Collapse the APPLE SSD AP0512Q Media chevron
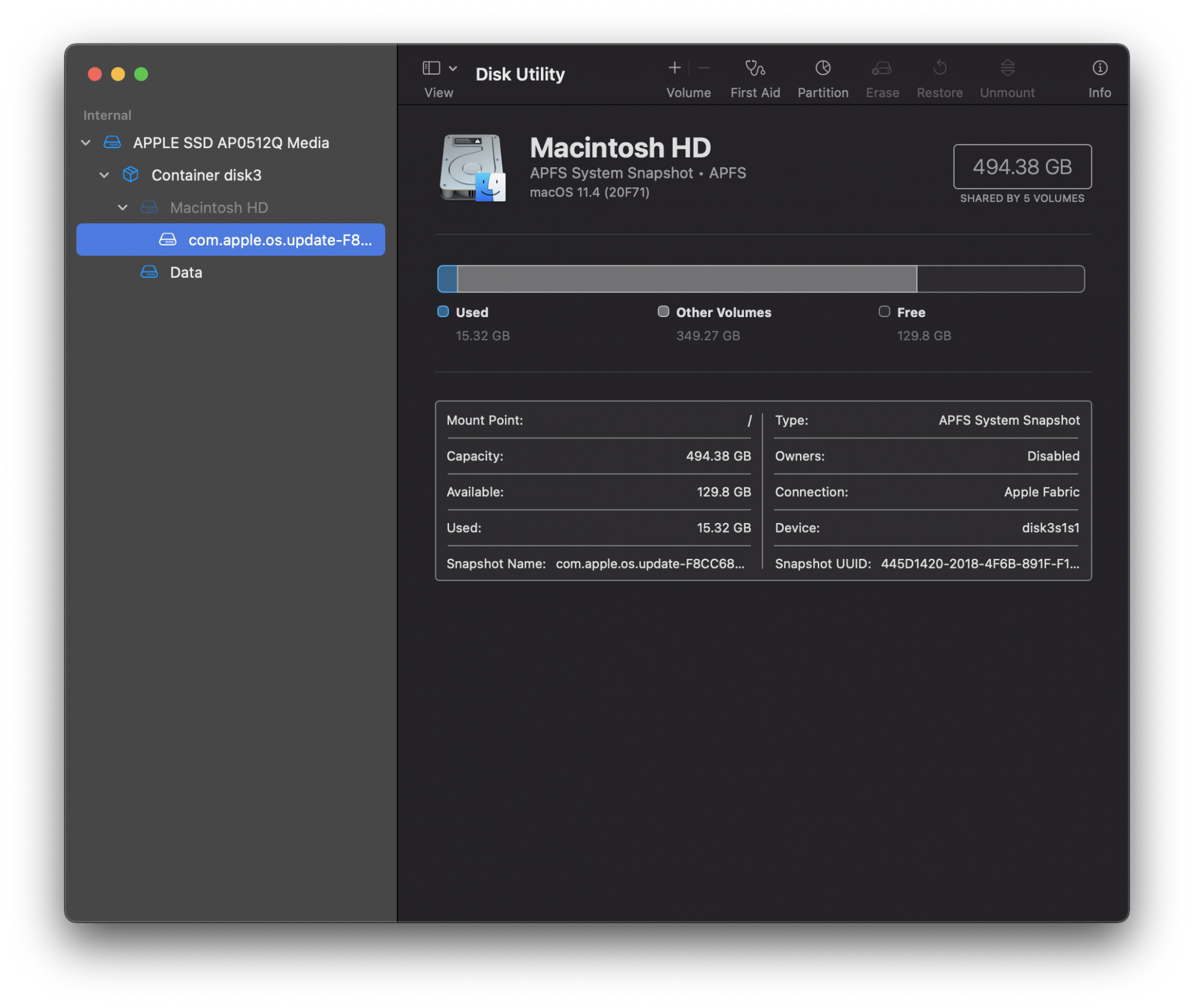Viewport: 1194px width, 1008px height. (x=86, y=143)
